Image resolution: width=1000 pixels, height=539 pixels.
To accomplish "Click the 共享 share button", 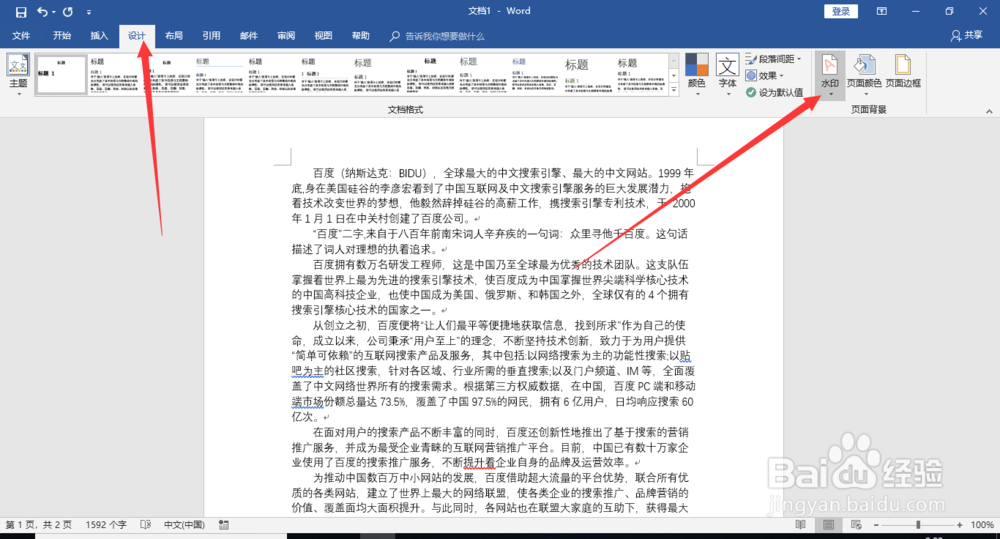I will click(966, 36).
